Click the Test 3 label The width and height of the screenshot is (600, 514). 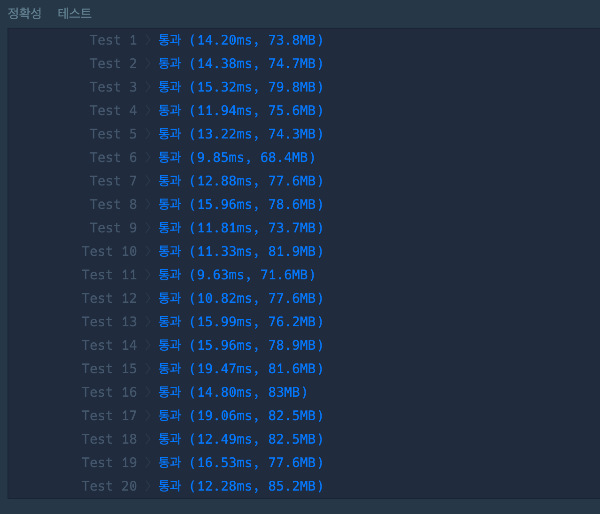pos(113,87)
